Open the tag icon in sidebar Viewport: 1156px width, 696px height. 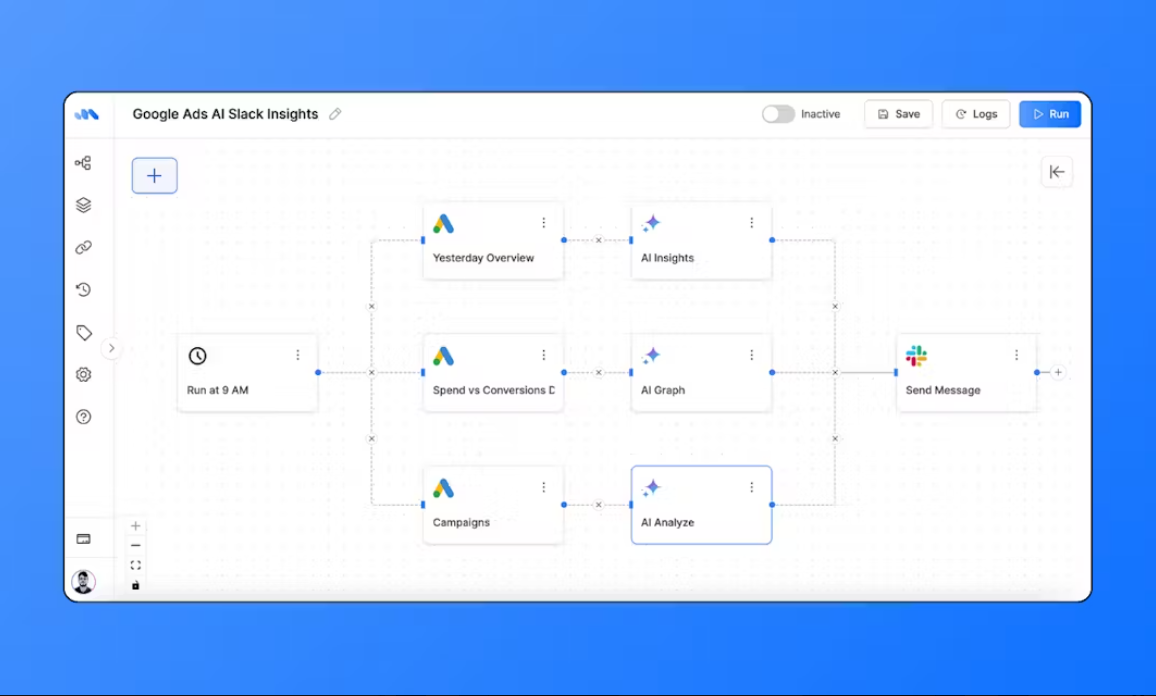83,333
